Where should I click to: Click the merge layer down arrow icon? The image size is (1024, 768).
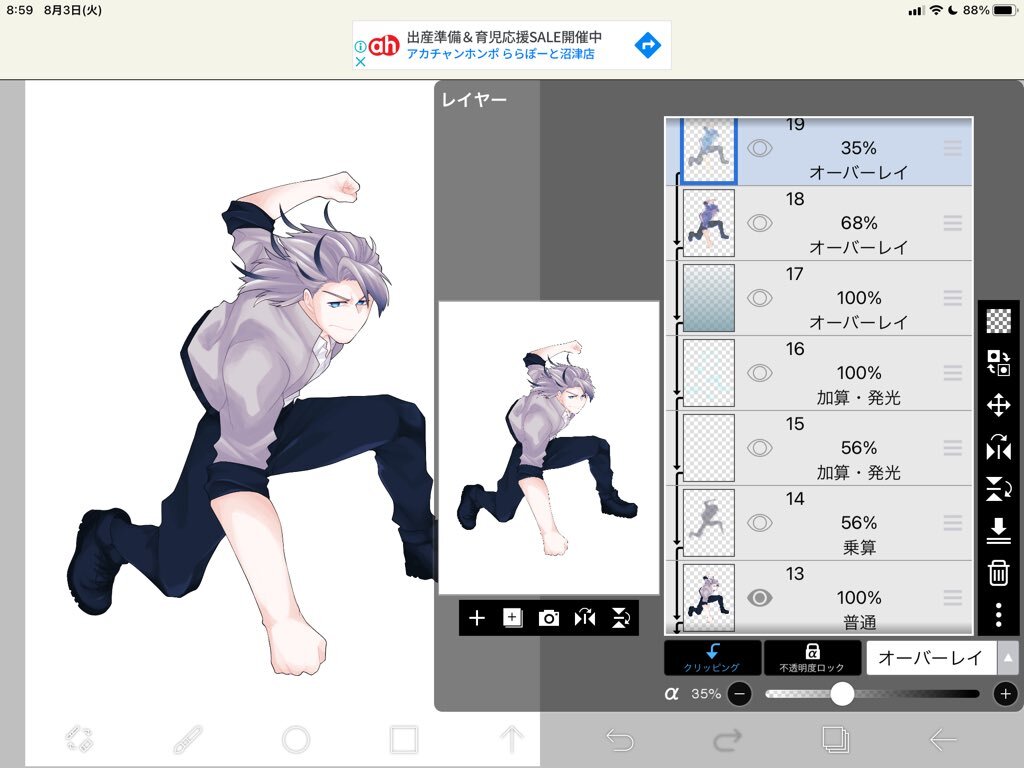[998, 529]
